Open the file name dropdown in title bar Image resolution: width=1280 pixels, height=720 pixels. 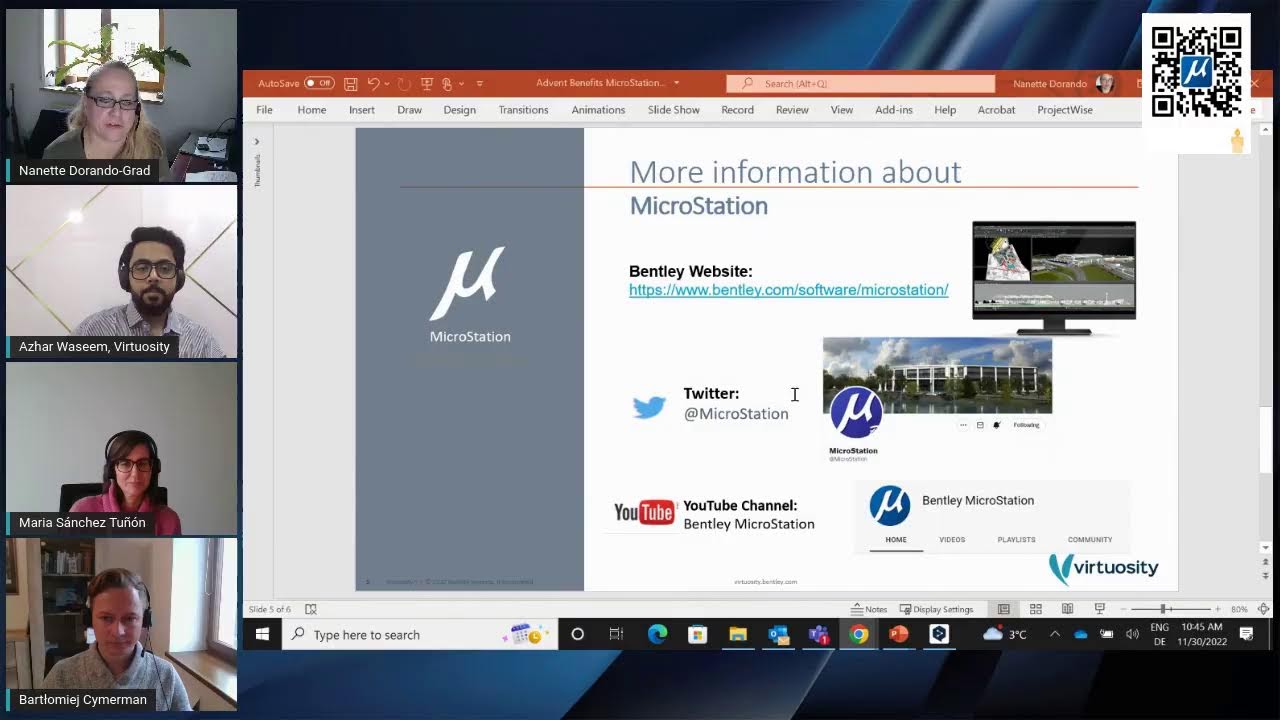[x=677, y=83]
